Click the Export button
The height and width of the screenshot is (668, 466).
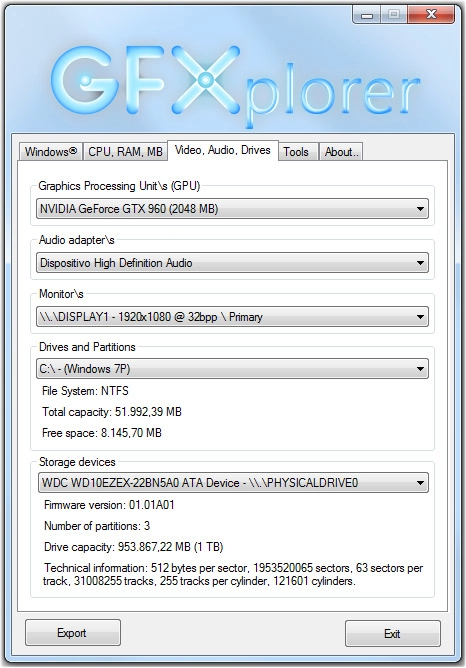click(x=72, y=633)
